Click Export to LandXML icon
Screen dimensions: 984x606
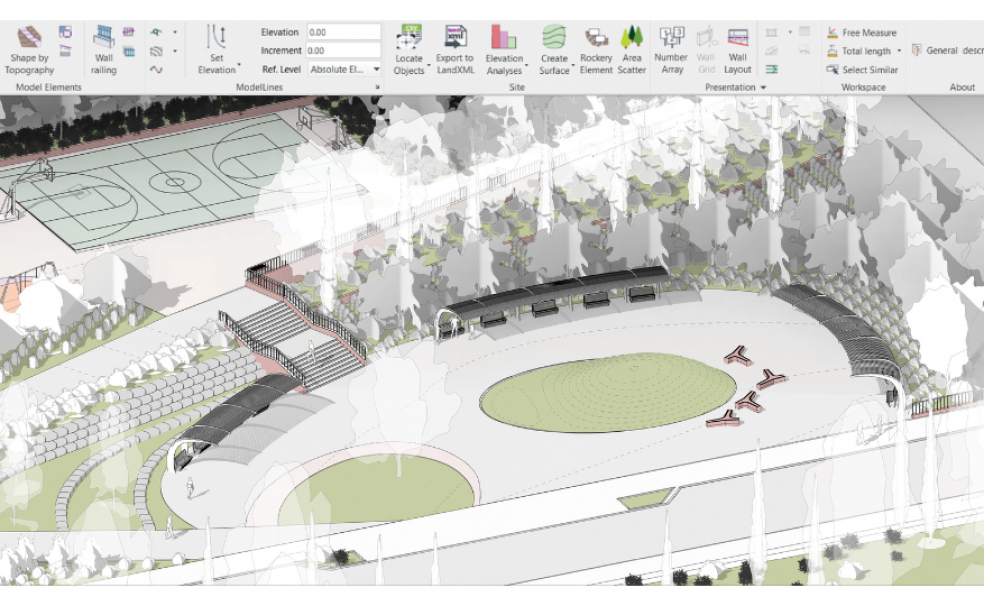point(455,49)
